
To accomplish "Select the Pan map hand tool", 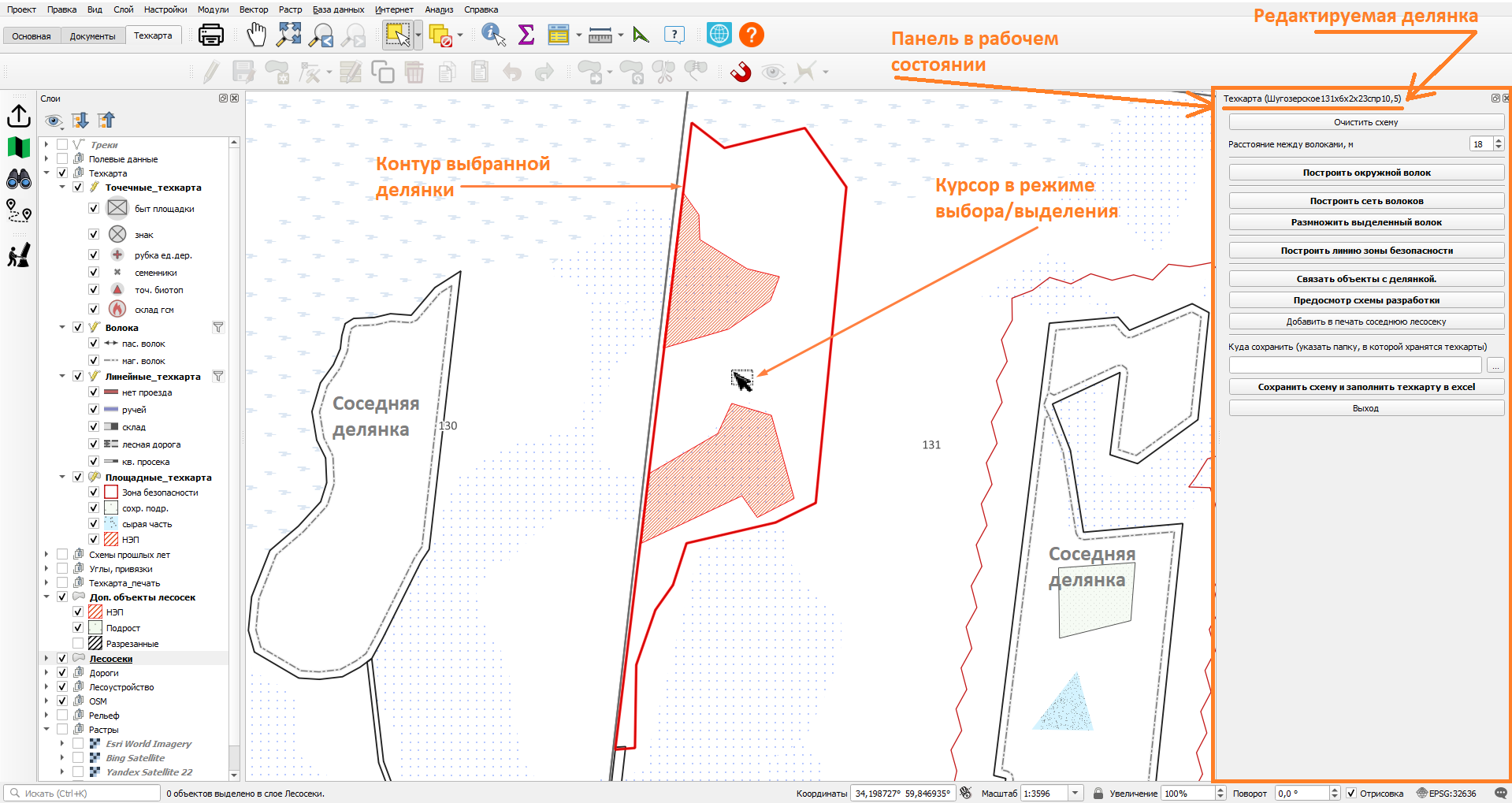I will (256, 35).
